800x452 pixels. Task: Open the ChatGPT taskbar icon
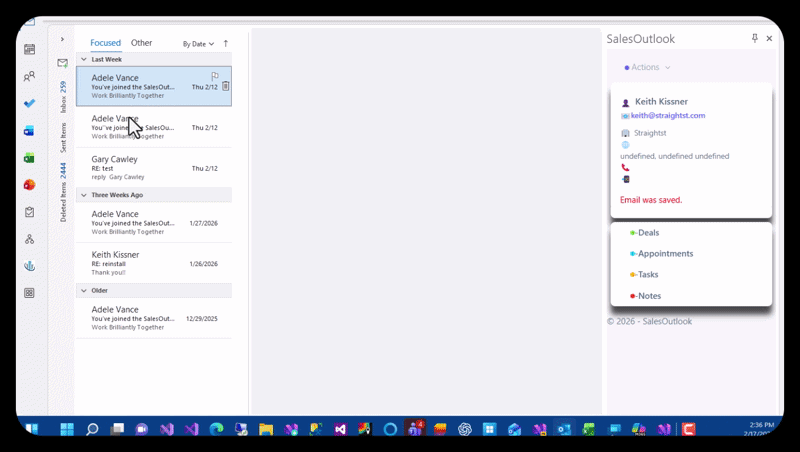(x=464, y=429)
